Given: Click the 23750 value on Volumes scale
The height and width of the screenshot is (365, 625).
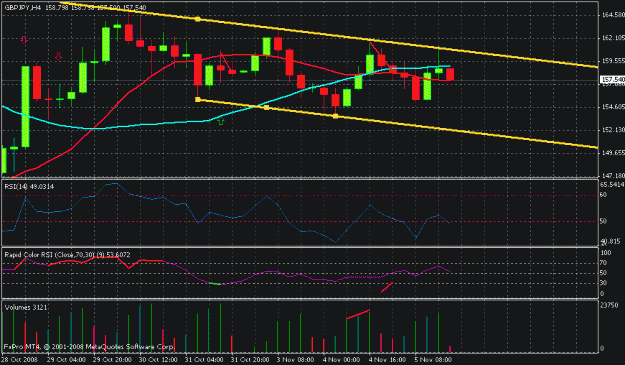Looking at the screenshot, I should click(x=609, y=305).
